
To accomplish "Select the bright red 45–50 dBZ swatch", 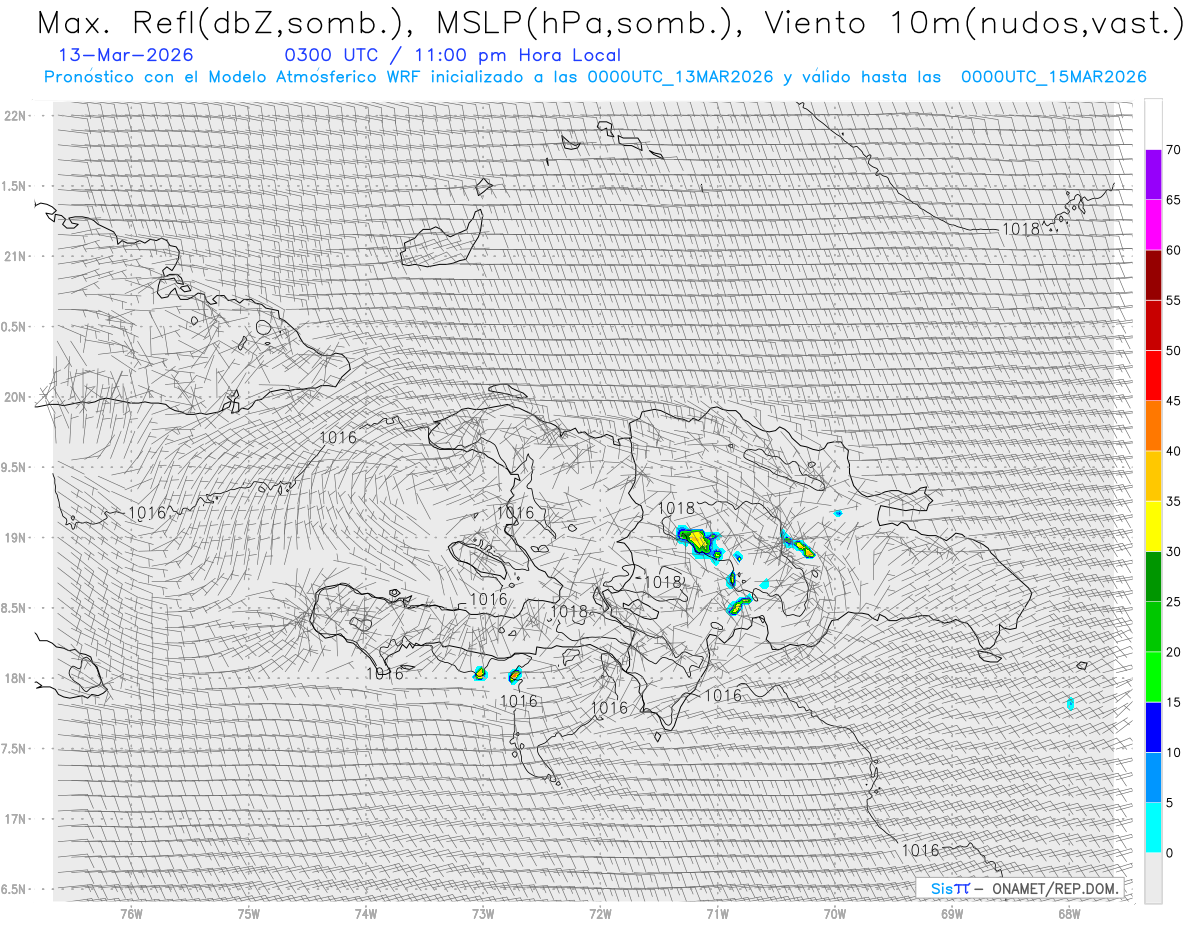I will coord(1153,375).
